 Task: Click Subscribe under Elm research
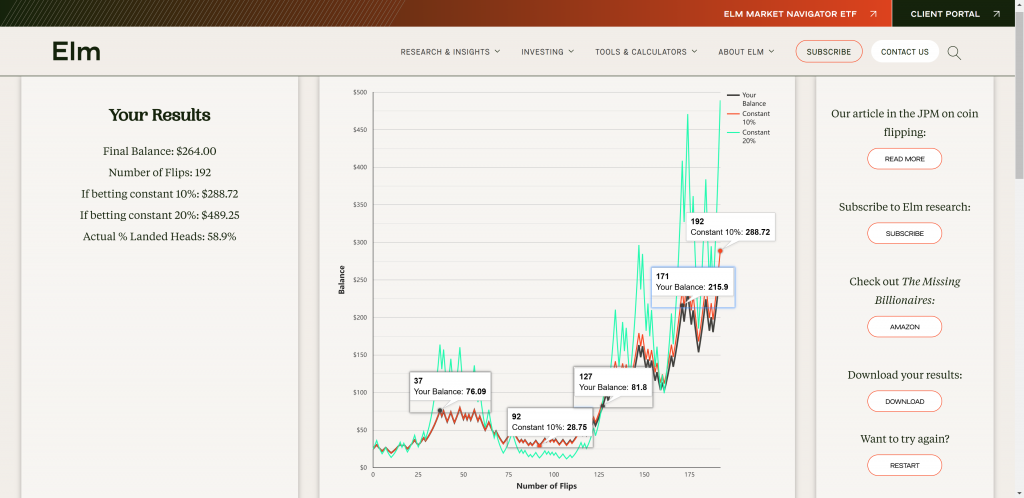tap(904, 233)
